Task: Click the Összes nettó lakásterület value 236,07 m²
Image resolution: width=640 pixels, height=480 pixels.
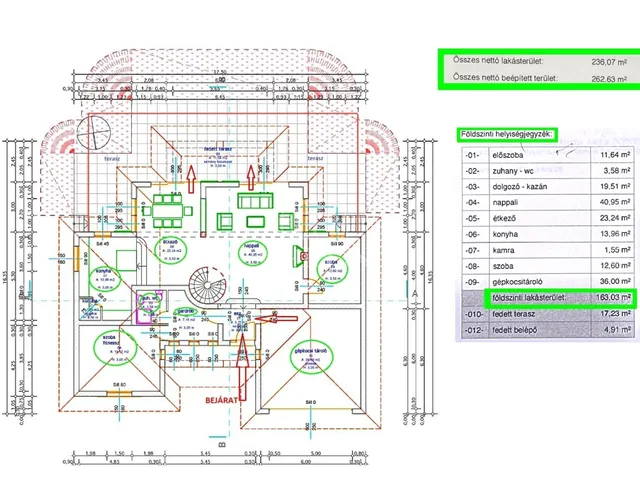Action: (x=606, y=60)
